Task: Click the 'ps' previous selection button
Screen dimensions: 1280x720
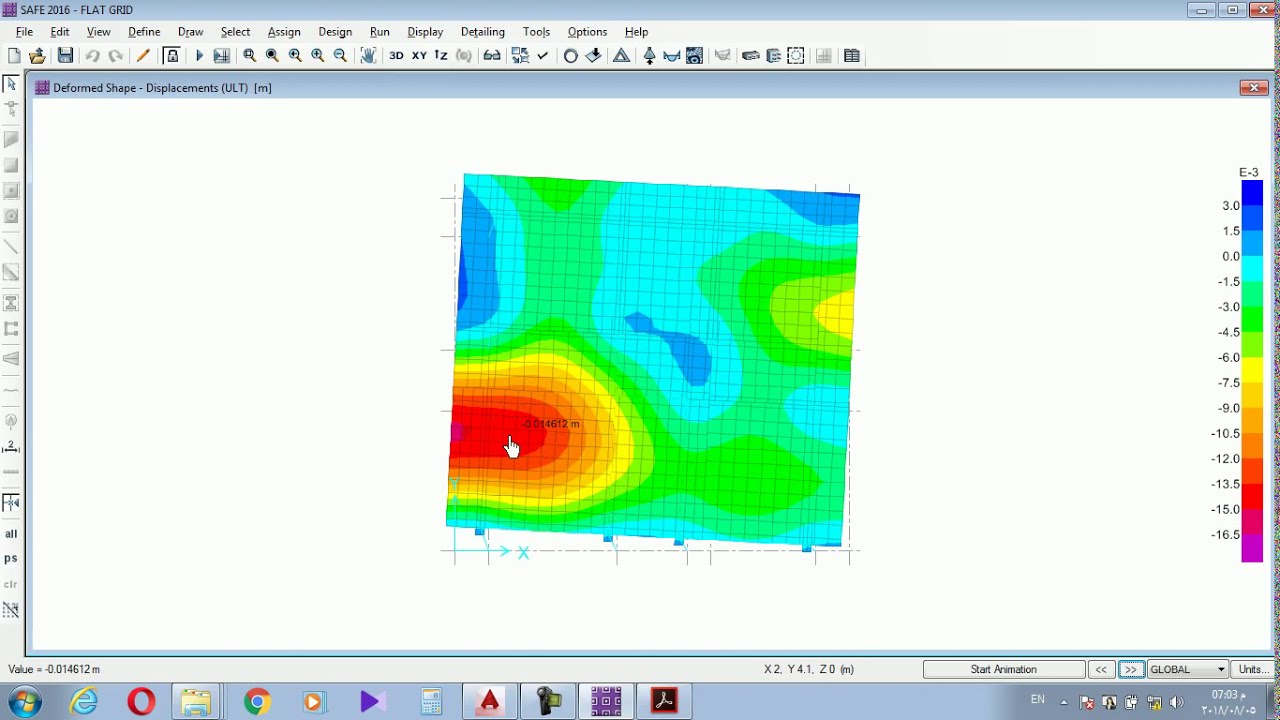Action: (x=11, y=559)
